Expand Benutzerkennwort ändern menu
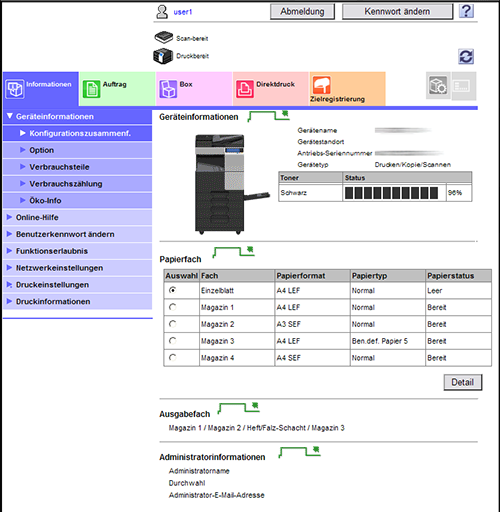 (x=77, y=234)
